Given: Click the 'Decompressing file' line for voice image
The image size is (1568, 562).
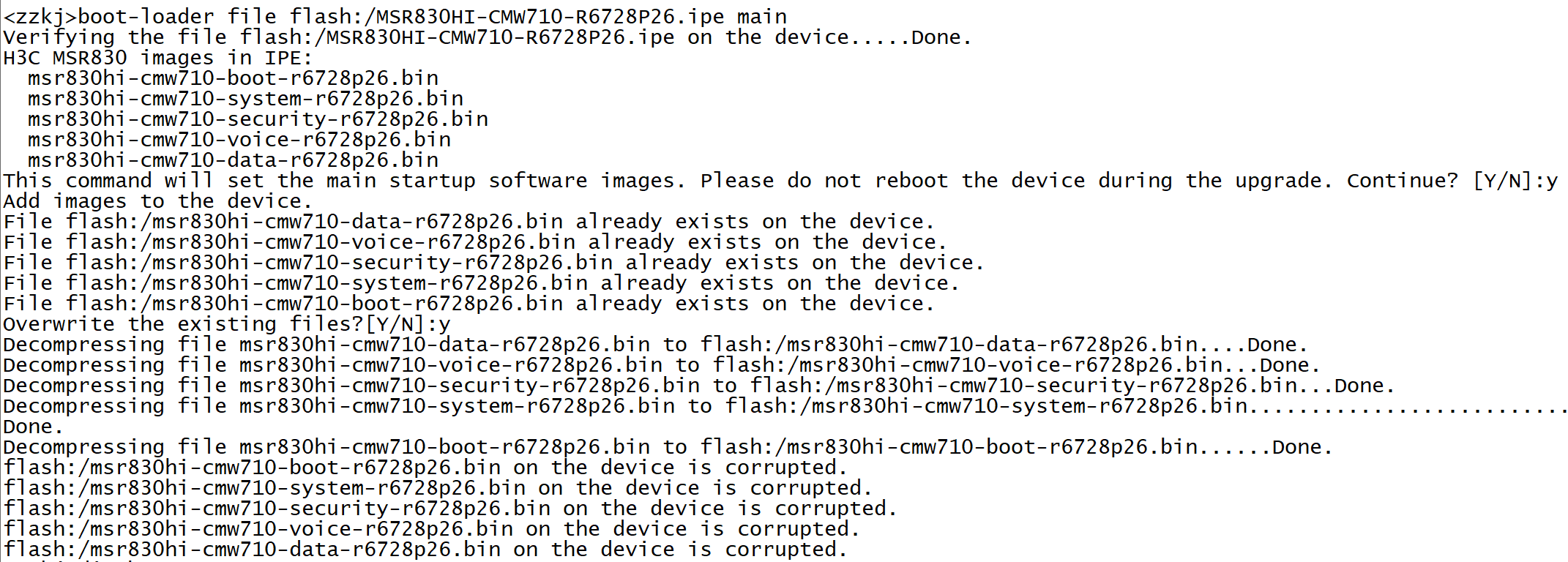Looking at the screenshot, I should (661, 364).
